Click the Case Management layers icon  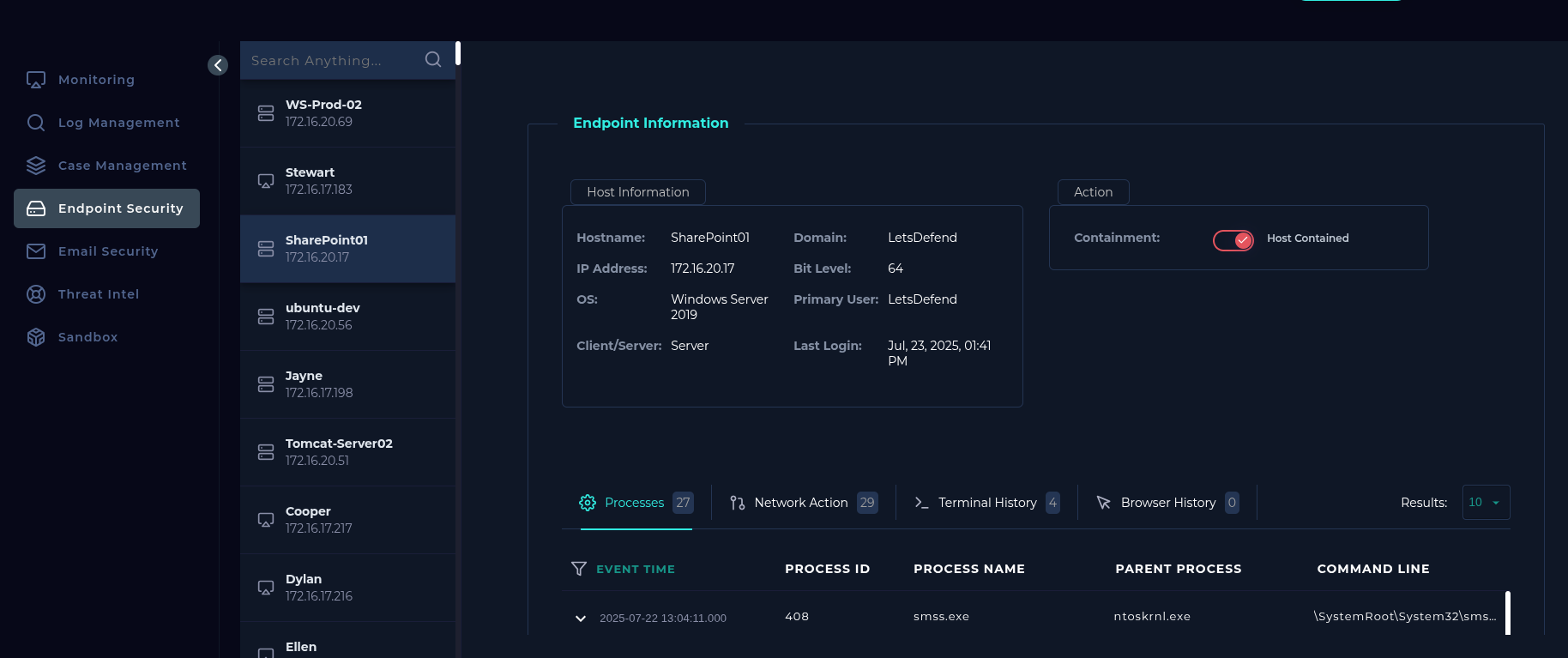(36, 166)
